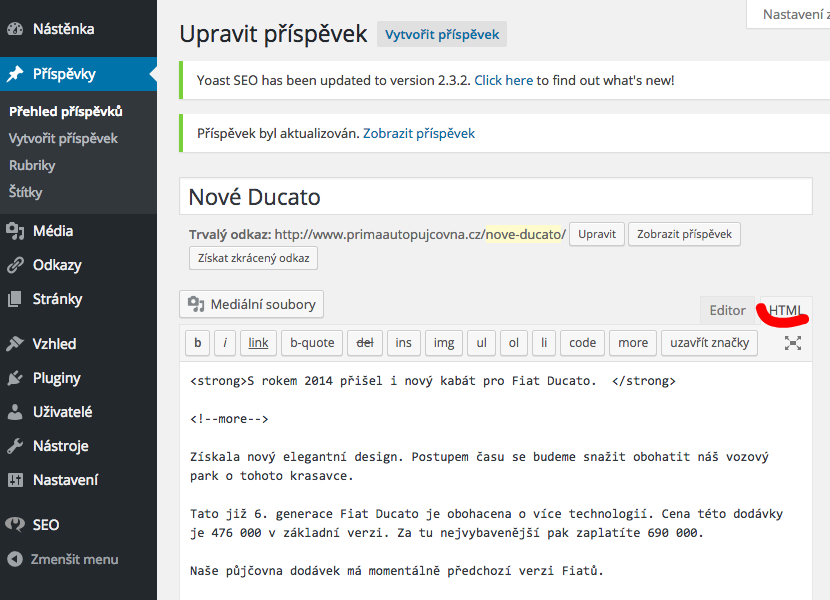Screen dimensions: 830x600
Task: Insert a link via link button
Action: [x=258, y=343]
